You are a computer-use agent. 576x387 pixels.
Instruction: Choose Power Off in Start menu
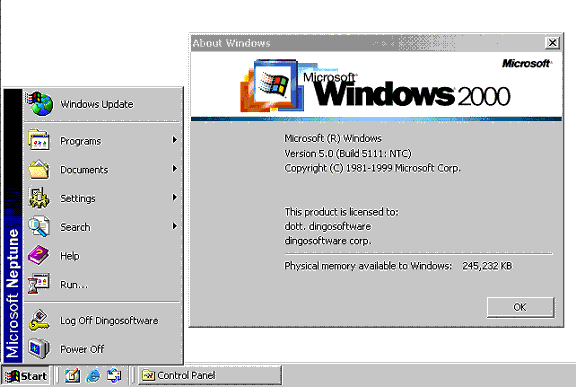[103, 349]
